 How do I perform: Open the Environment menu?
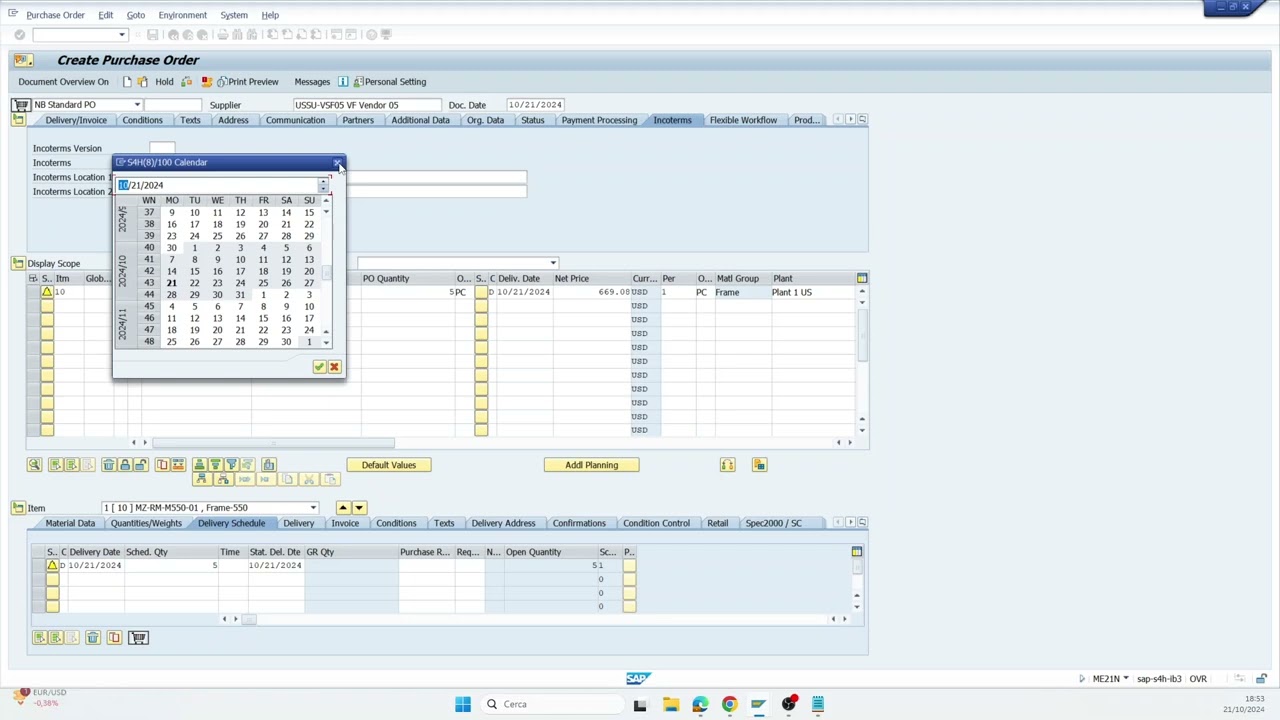[x=183, y=15]
